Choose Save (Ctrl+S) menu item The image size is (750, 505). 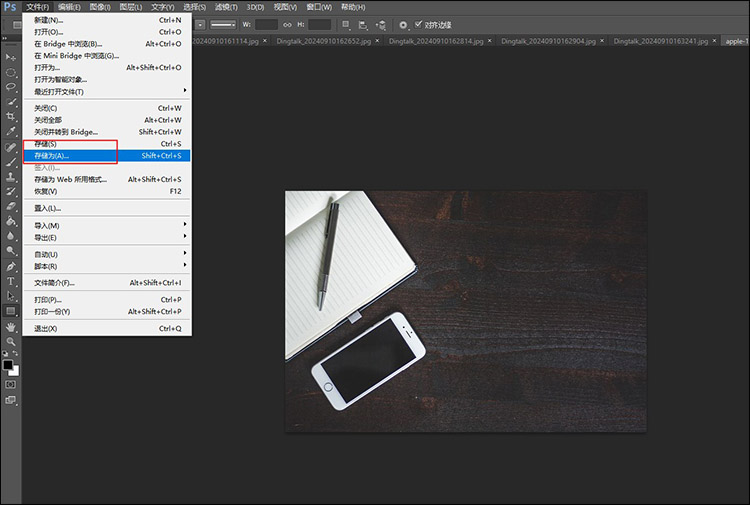[x=107, y=143]
